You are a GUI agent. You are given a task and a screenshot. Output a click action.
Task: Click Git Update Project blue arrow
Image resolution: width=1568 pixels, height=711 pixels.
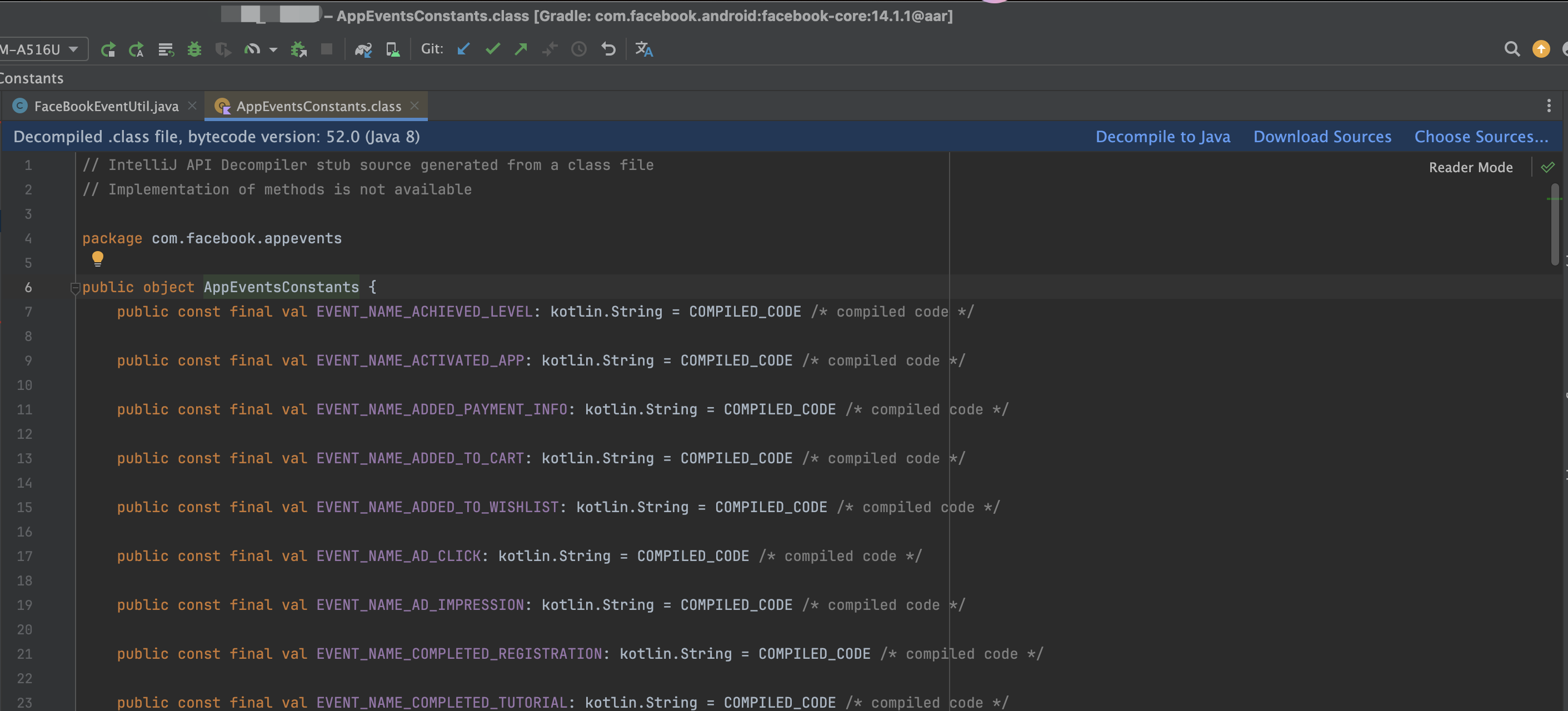463,49
